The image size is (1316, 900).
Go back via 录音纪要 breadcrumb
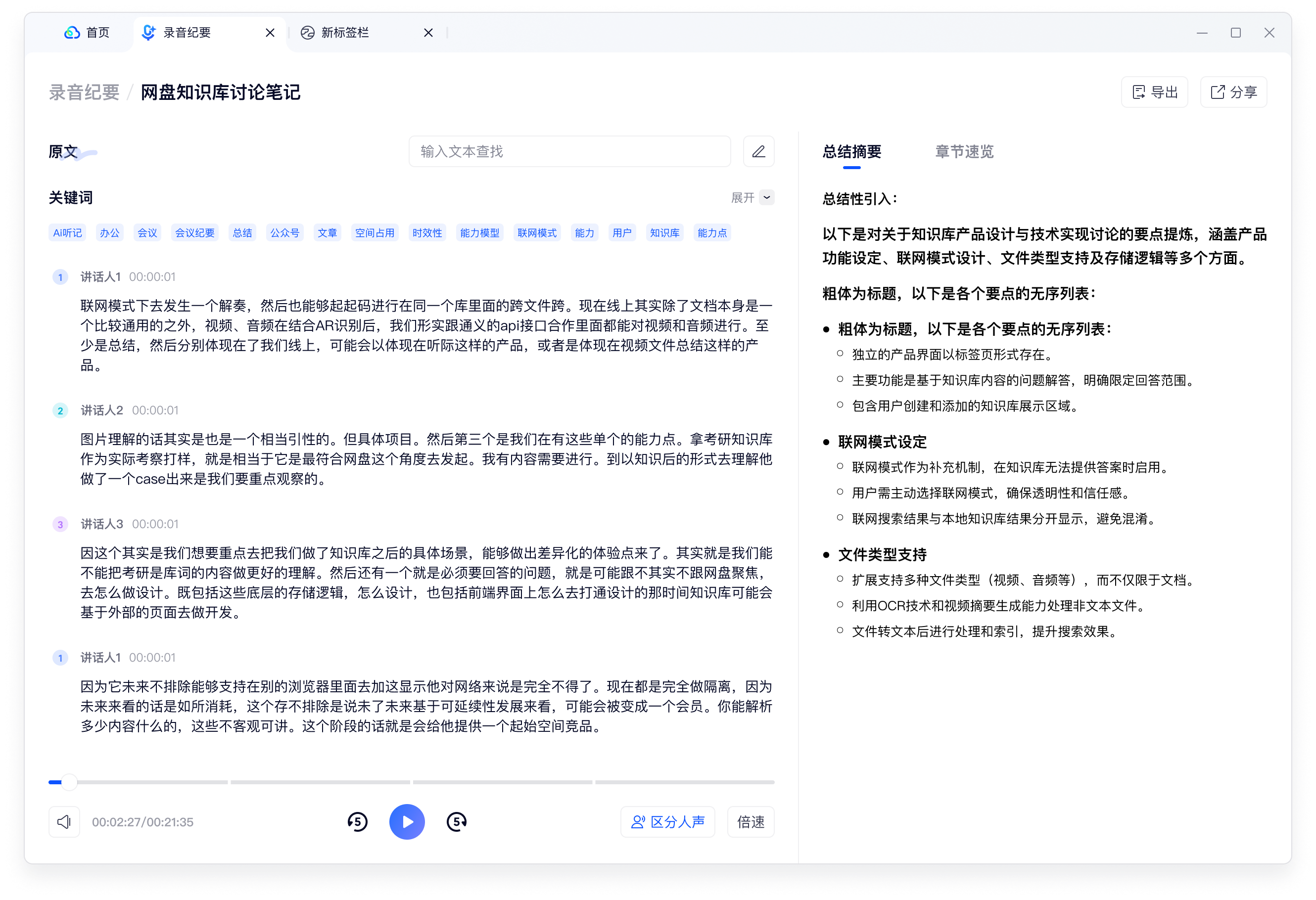84,92
